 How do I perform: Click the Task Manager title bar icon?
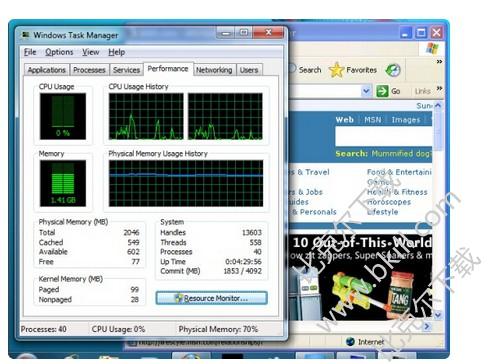pos(25,35)
